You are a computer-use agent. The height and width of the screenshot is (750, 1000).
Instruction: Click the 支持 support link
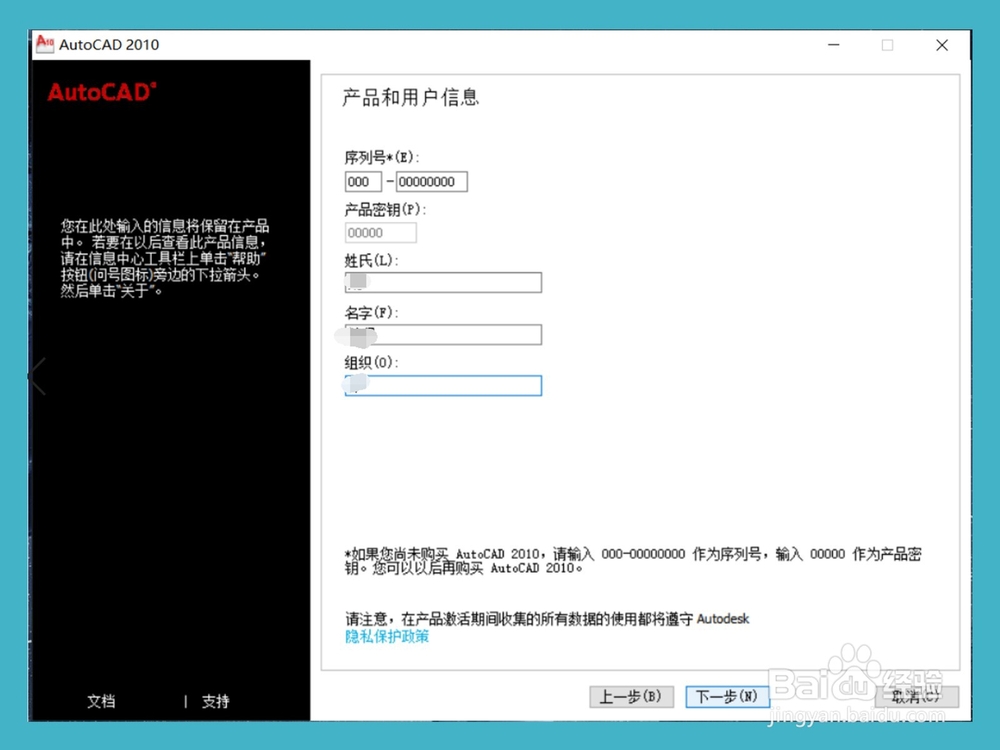point(215,702)
